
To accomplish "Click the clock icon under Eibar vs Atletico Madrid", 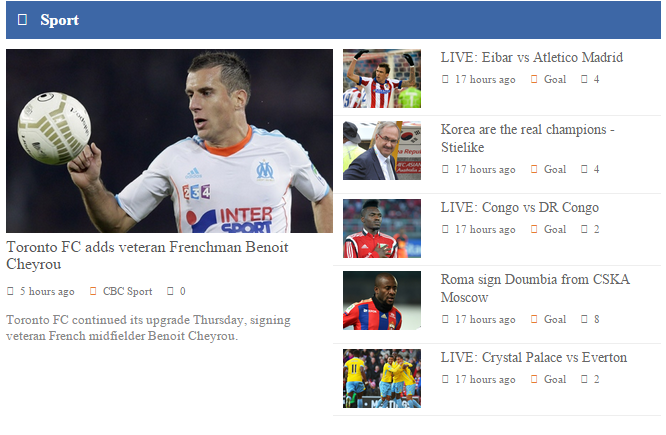I will pyautogui.click(x=445, y=79).
